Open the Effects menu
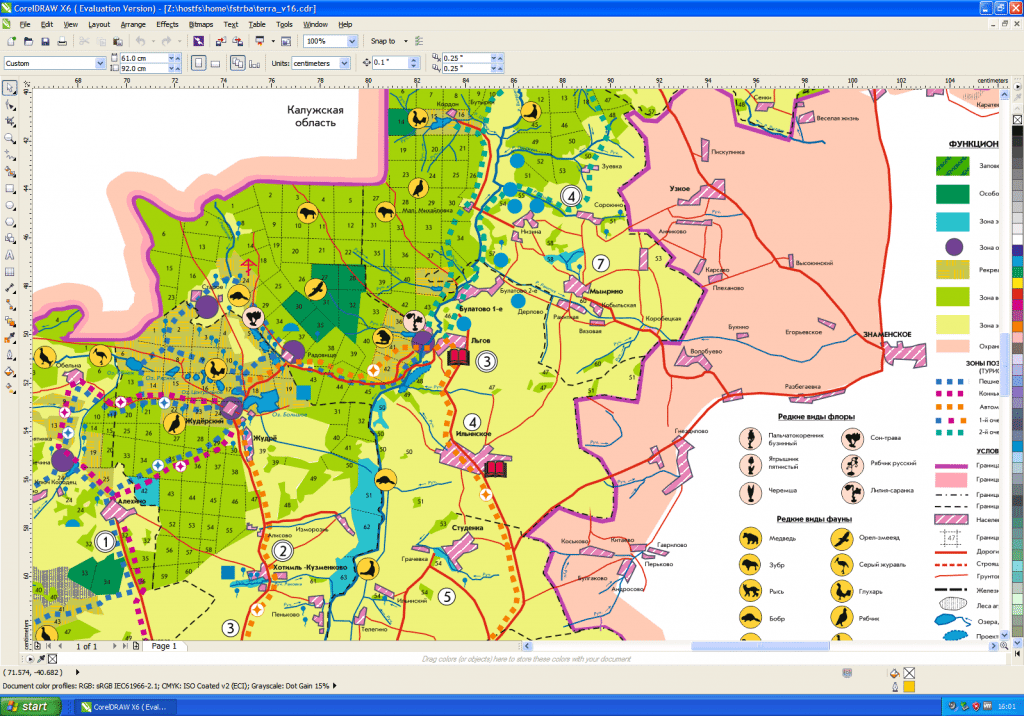This screenshot has height=716, width=1024. tap(167, 23)
